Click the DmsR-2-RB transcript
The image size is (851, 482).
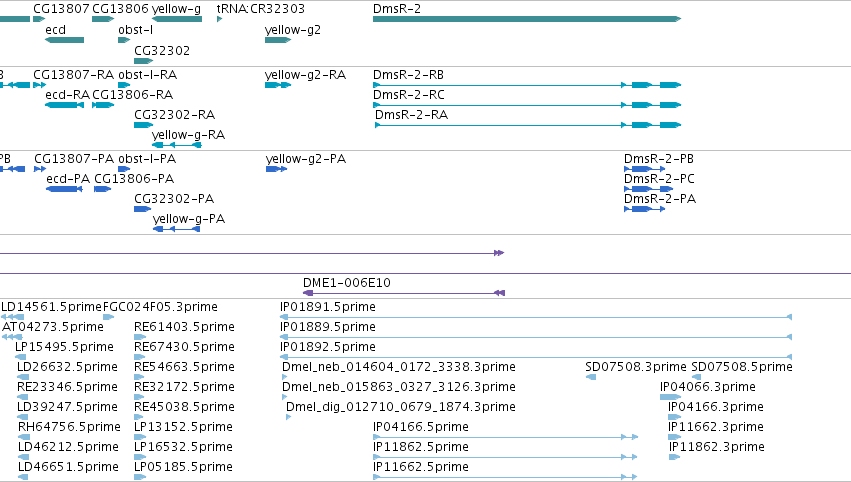click(x=526, y=85)
